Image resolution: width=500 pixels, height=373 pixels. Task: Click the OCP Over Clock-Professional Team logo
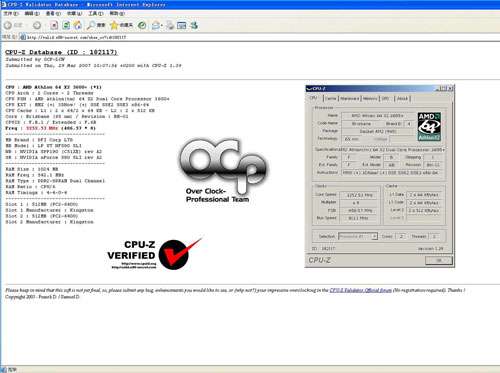(x=222, y=171)
